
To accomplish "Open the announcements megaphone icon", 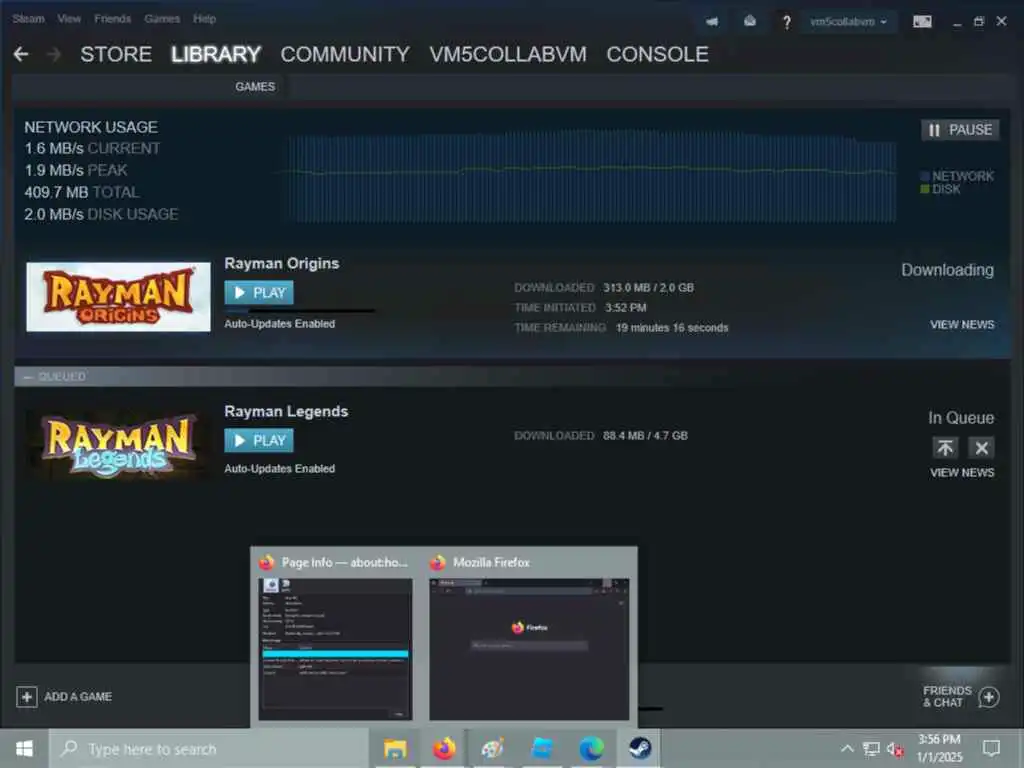I will coord(712,22).
